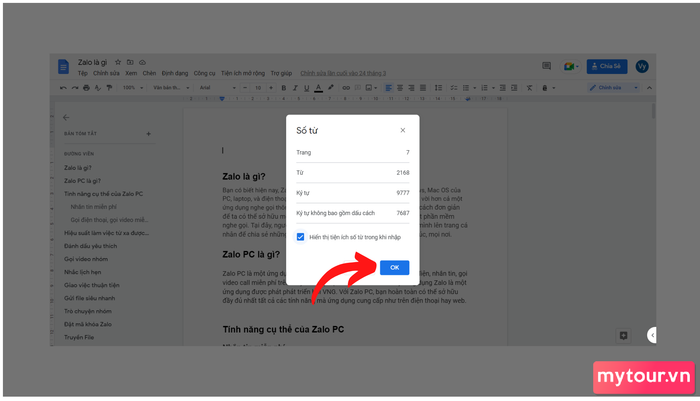Open the move-to-folder icon beside the title
700x401 pixels.
(x=130, y=62)
